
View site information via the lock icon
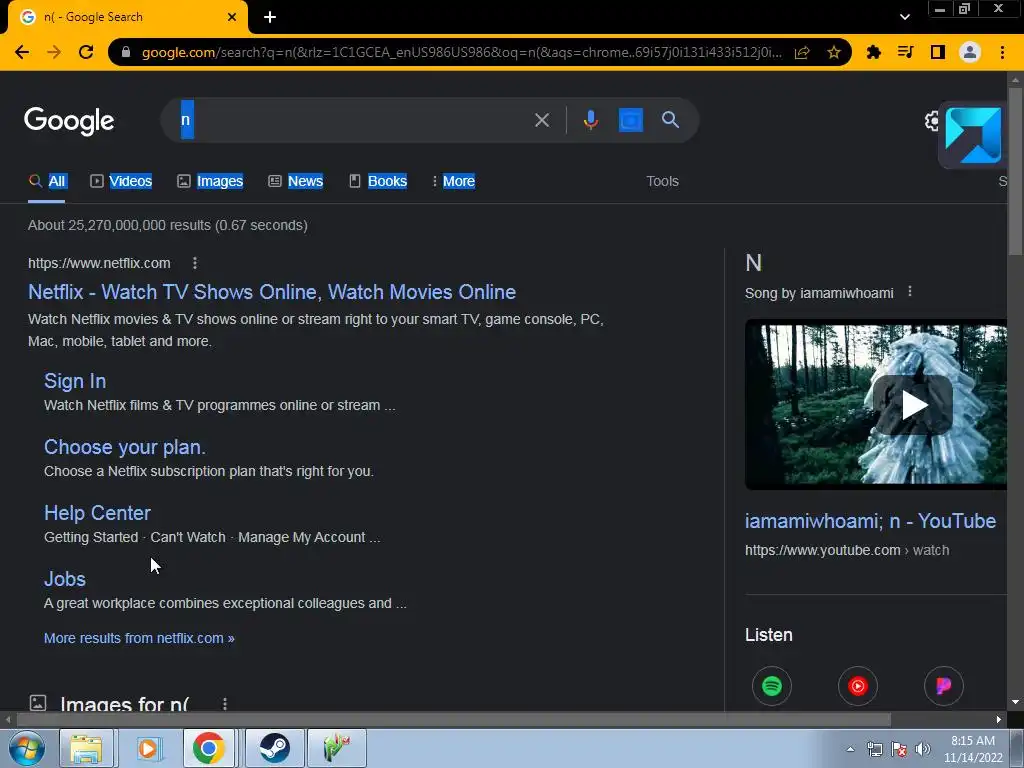coord(126,52)
